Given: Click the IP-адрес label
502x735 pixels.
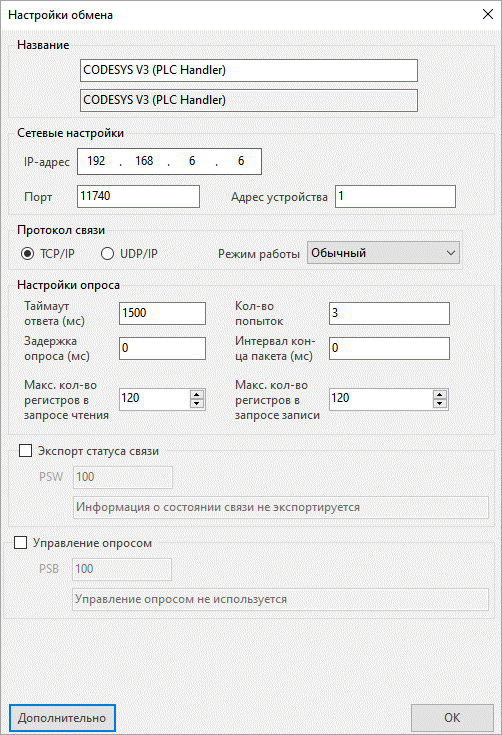Looking at the screenshot, I should pos(47,162).
